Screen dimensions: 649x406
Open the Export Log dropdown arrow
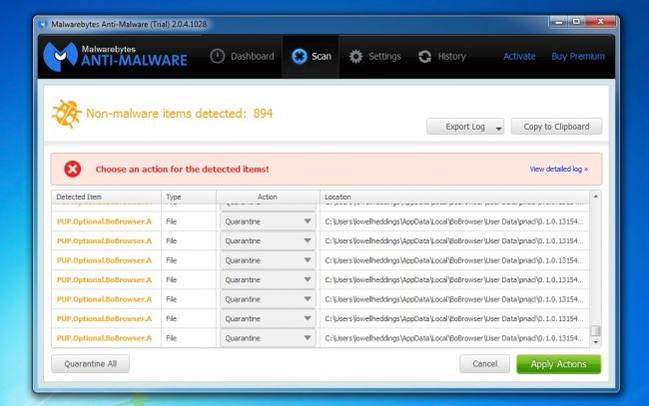tap(499, 127)
